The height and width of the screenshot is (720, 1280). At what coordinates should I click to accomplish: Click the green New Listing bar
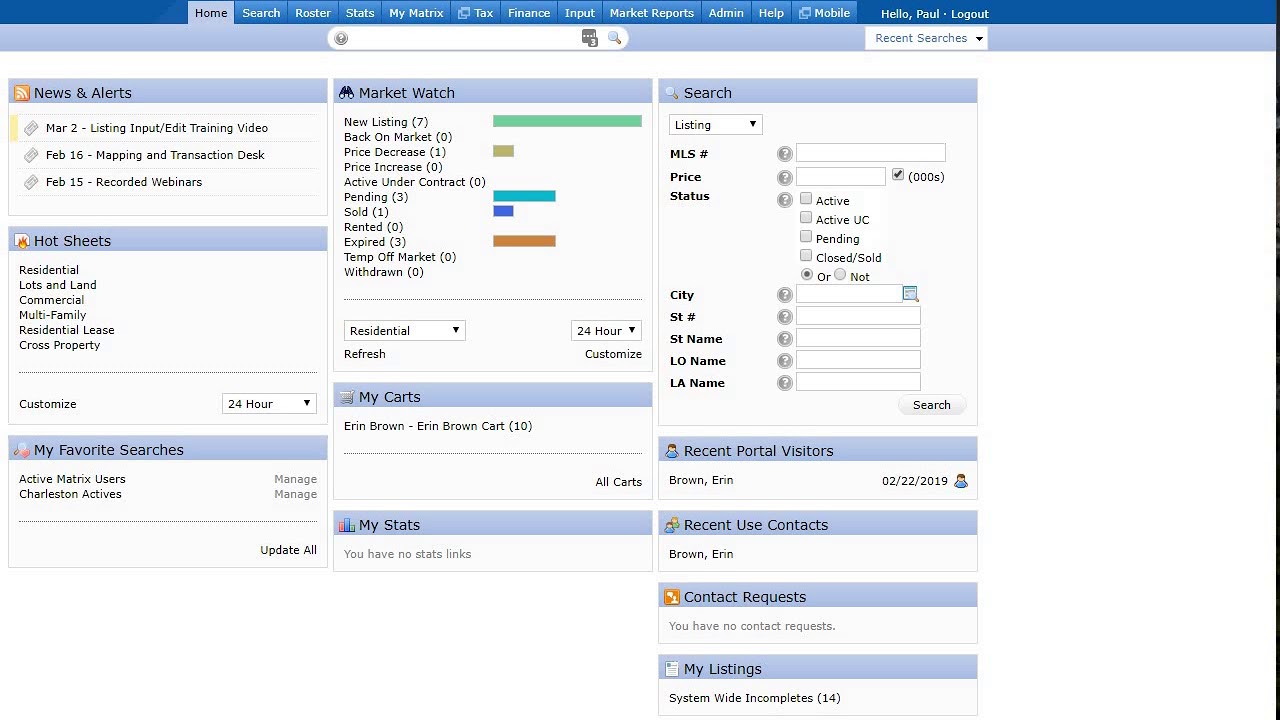[567, 121]
